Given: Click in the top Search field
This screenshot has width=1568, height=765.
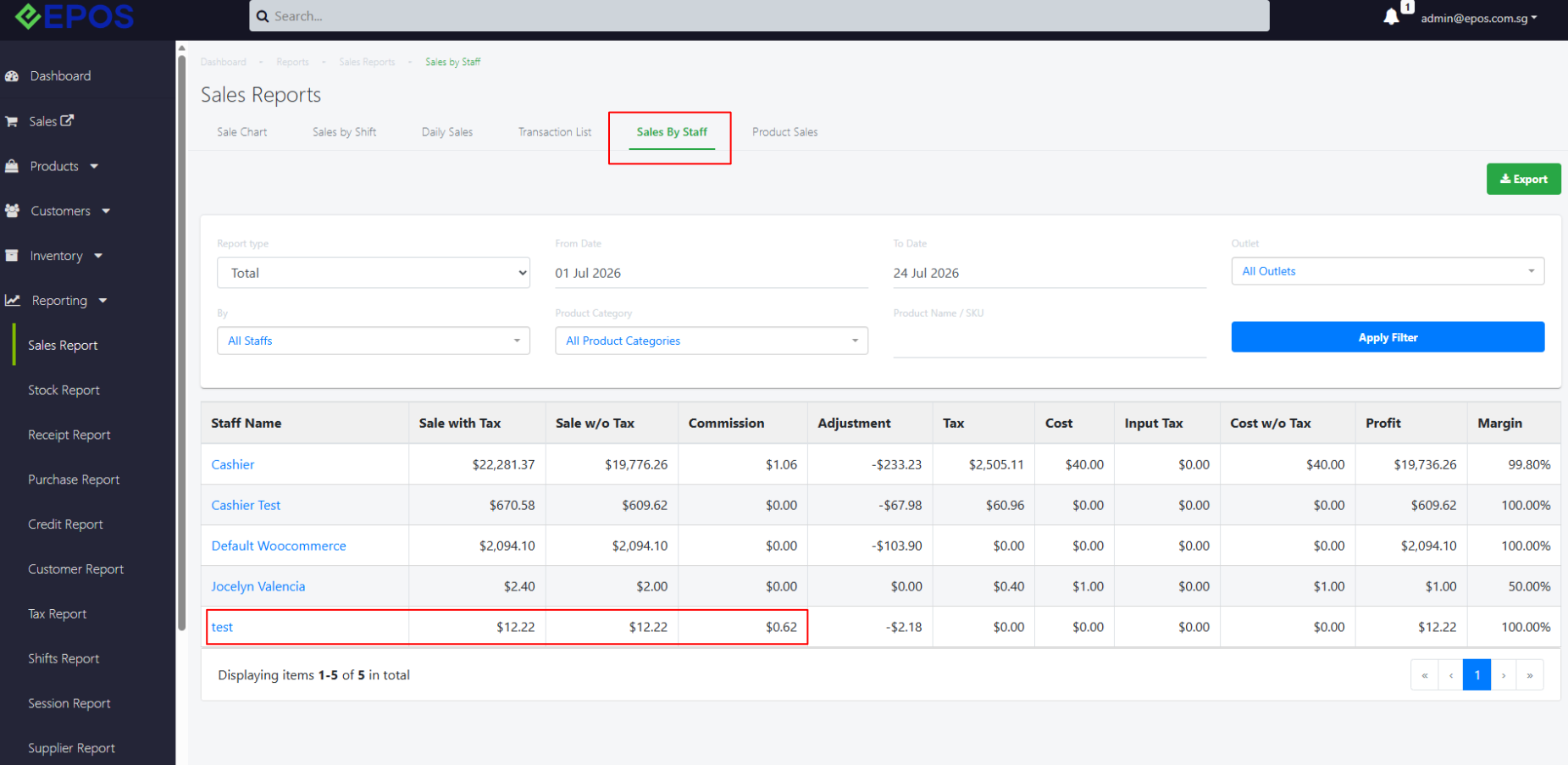Looking at the screenshot, I should pos(759,16).
